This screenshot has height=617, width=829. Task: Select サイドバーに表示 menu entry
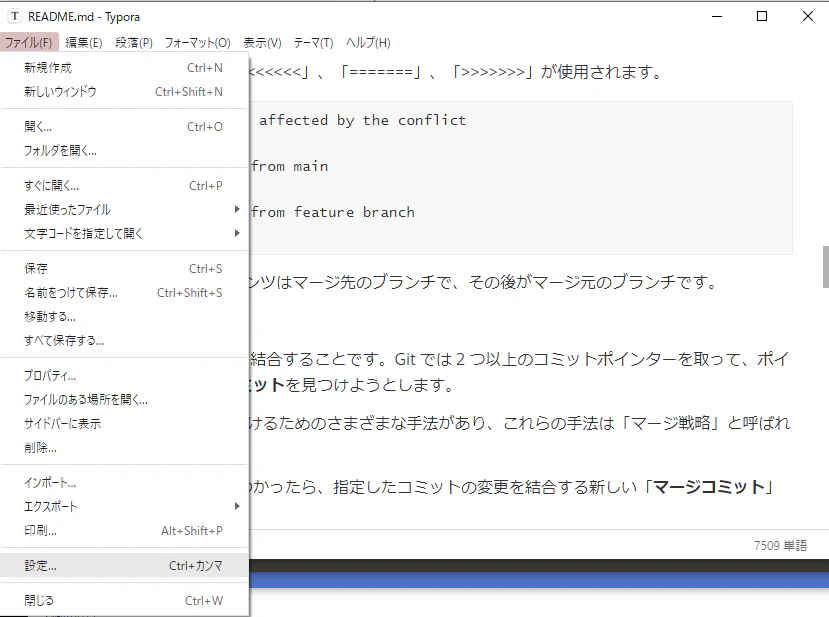pos(124,423)
